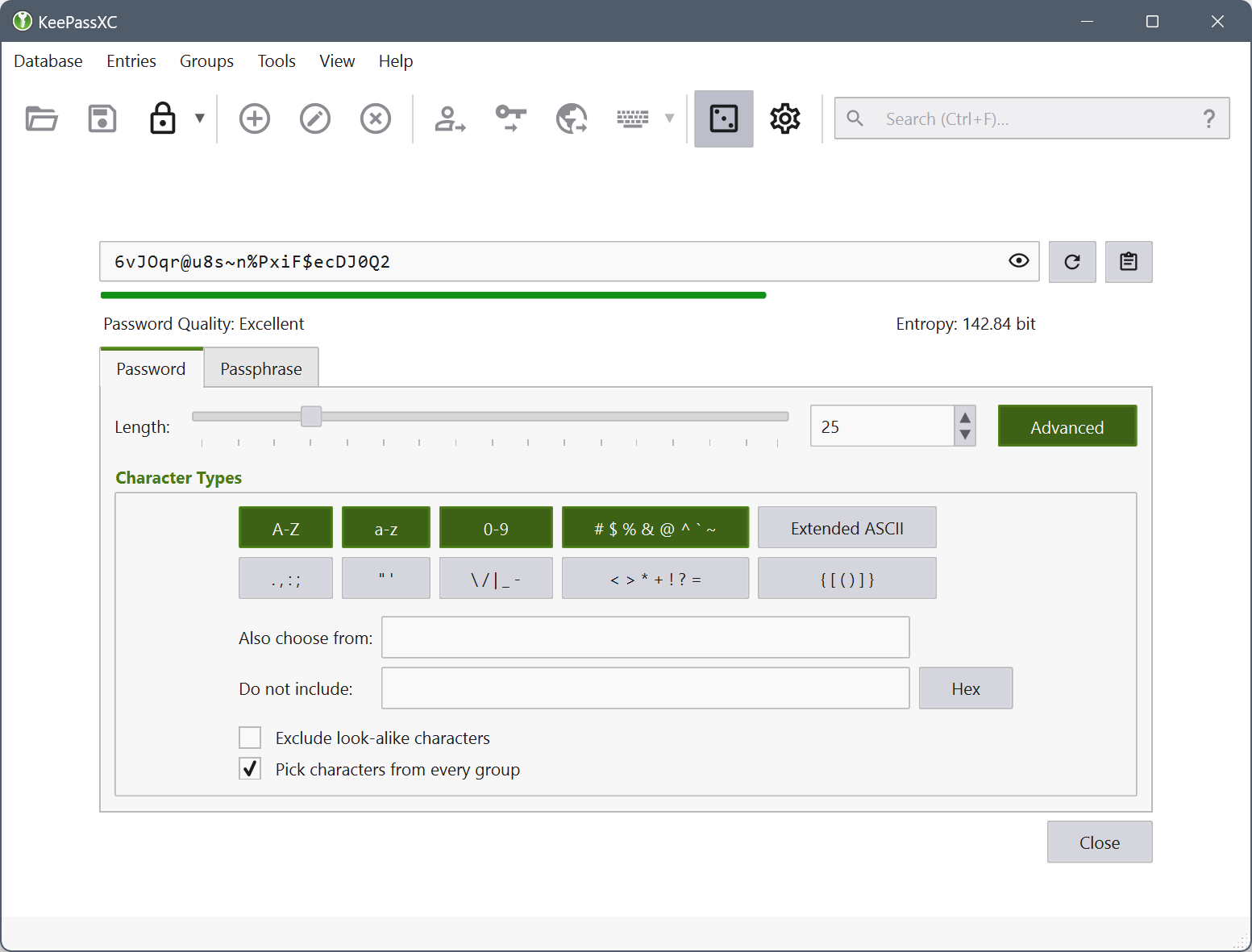This screenshot has height=952, width=1252.
Task: Toggle password visibility with the eye icon
Action: point(1018,261)
